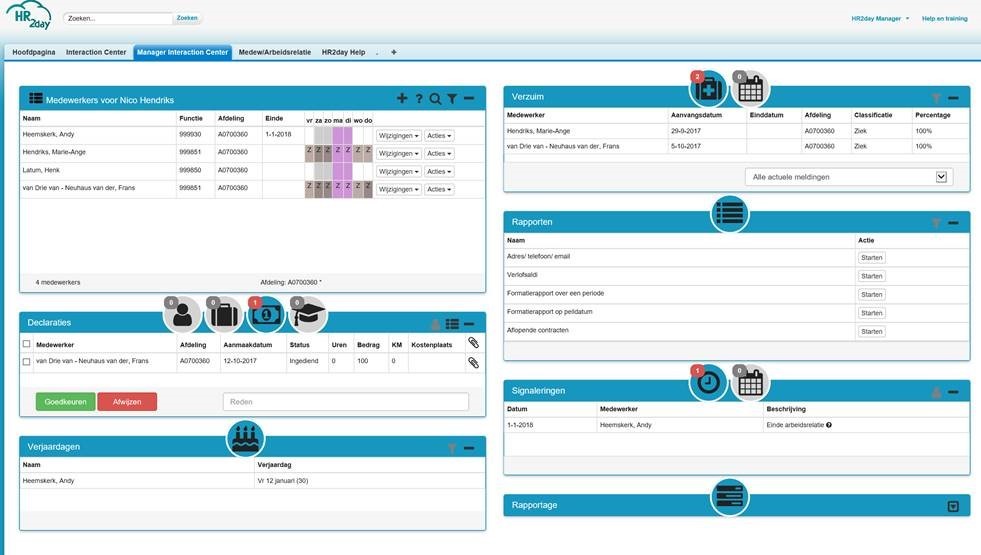The height and width of the screenshot is (555, 981).
Task: Click the paperclip attachment for Frans' declaration
Action: (473, 362)
